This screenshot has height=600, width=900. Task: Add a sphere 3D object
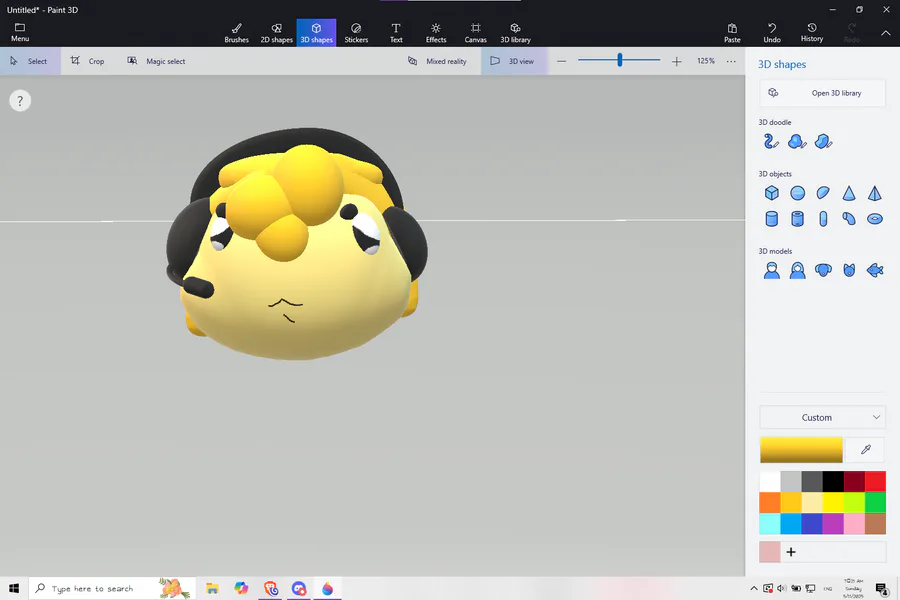tap(797, 193)
